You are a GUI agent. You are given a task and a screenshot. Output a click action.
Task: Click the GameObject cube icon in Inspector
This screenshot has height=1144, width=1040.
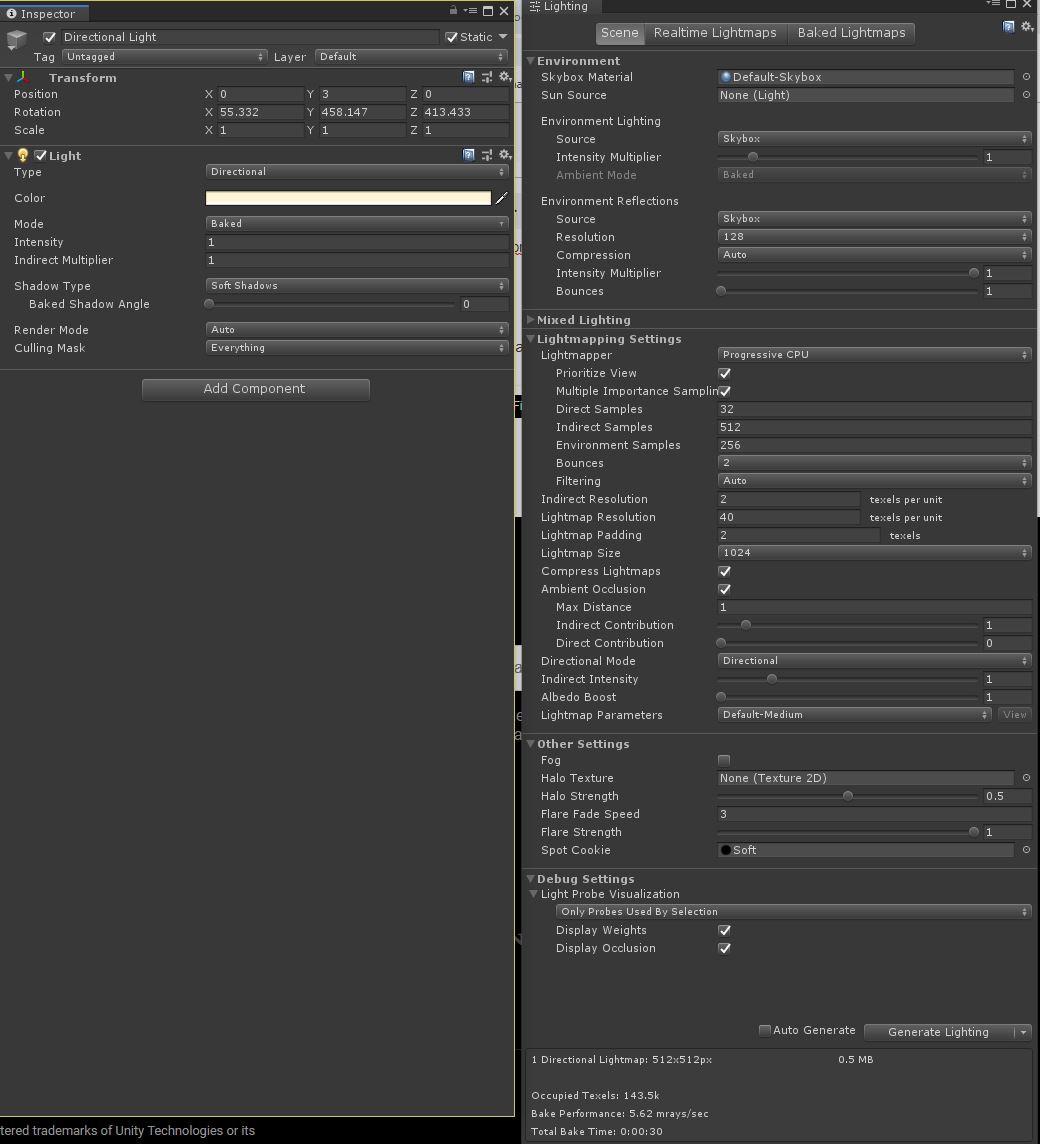(17, 40)
